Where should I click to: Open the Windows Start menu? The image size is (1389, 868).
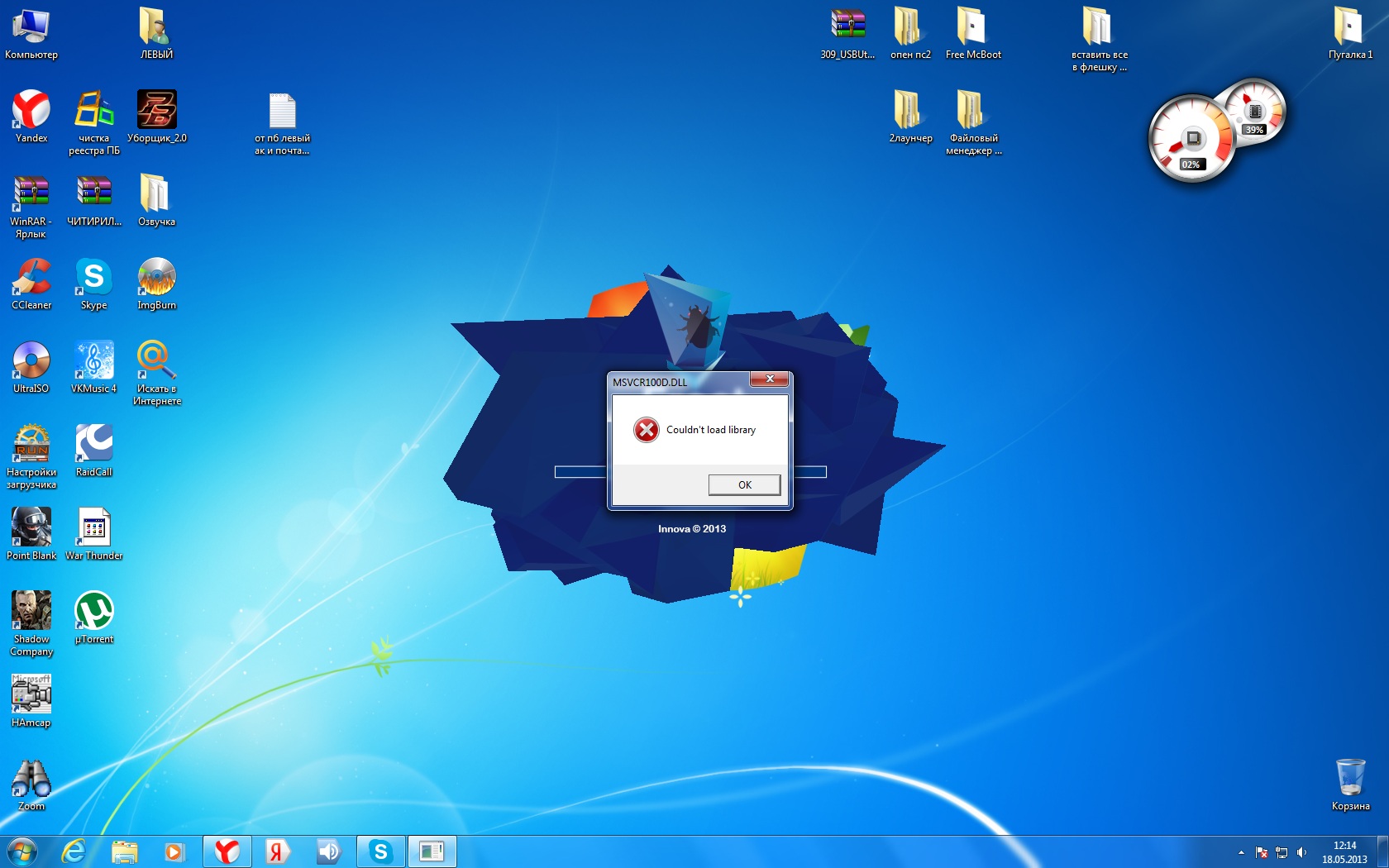point(22,851)
